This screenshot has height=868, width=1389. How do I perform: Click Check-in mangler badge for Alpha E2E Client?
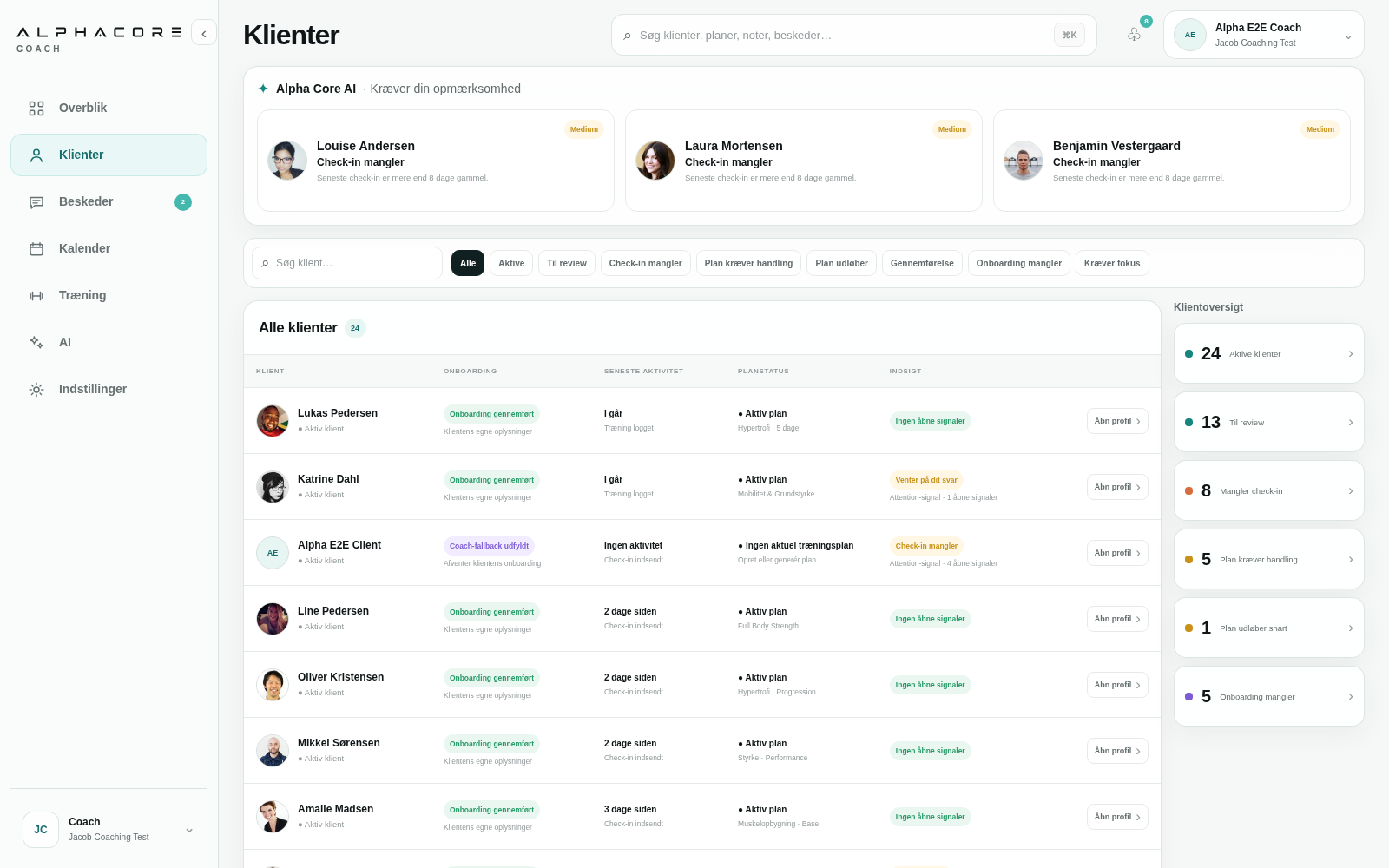point(926,546)
